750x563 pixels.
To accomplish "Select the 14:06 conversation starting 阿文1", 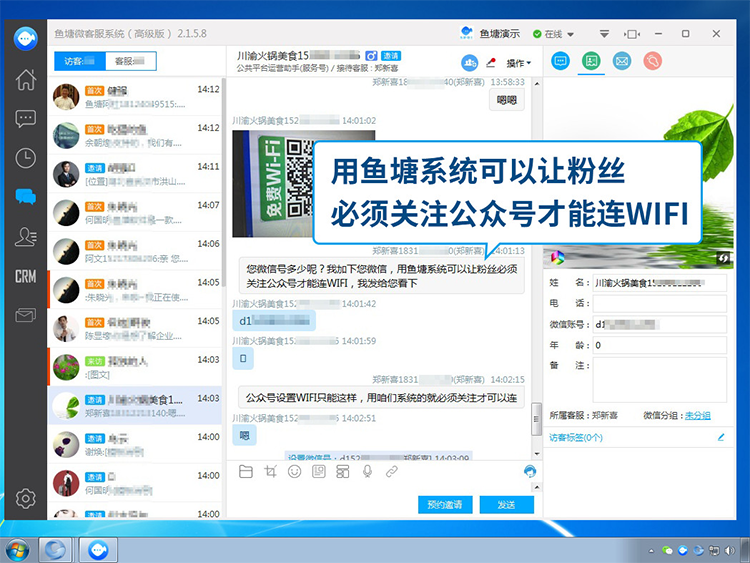I will (x=136, y=251).
